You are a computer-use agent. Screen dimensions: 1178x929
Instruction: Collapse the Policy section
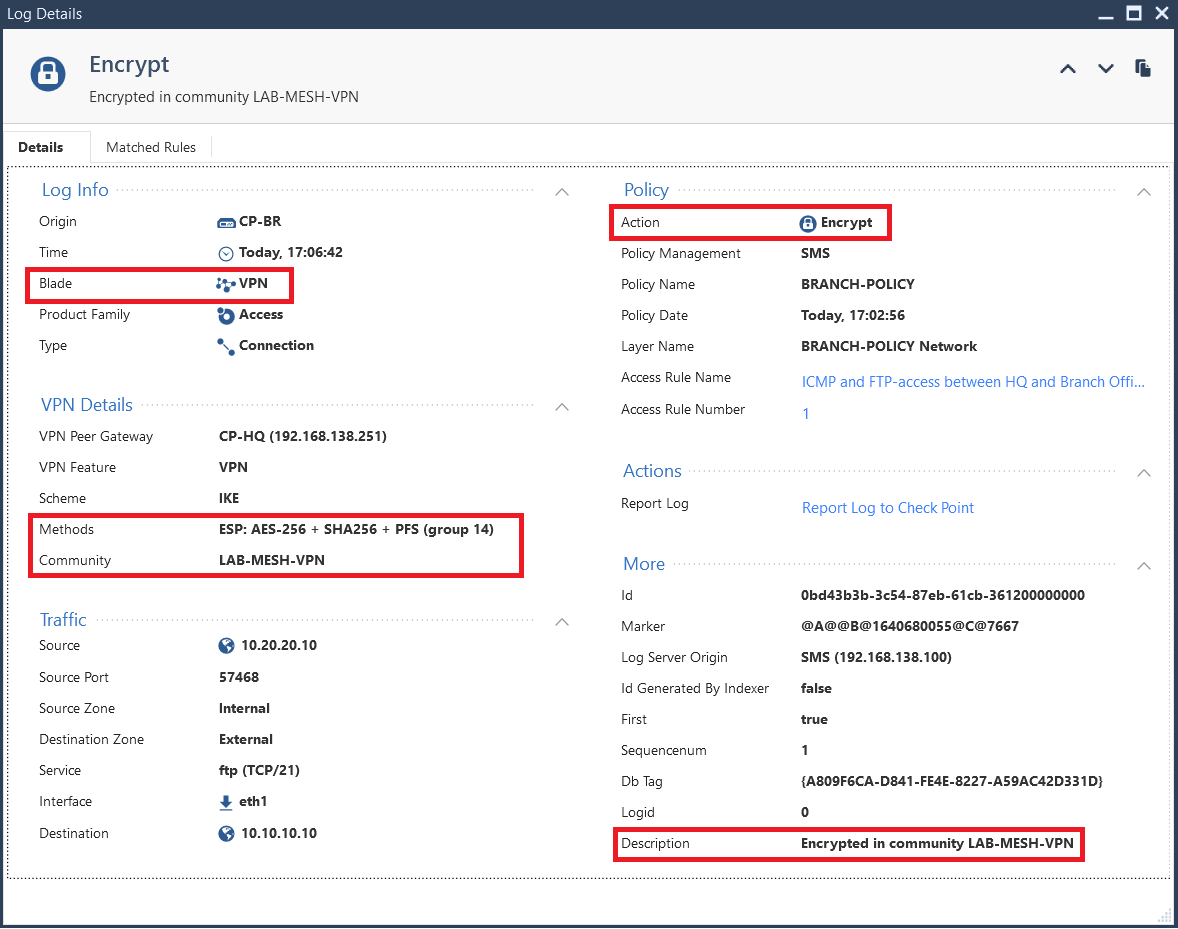coord(1144,192)
